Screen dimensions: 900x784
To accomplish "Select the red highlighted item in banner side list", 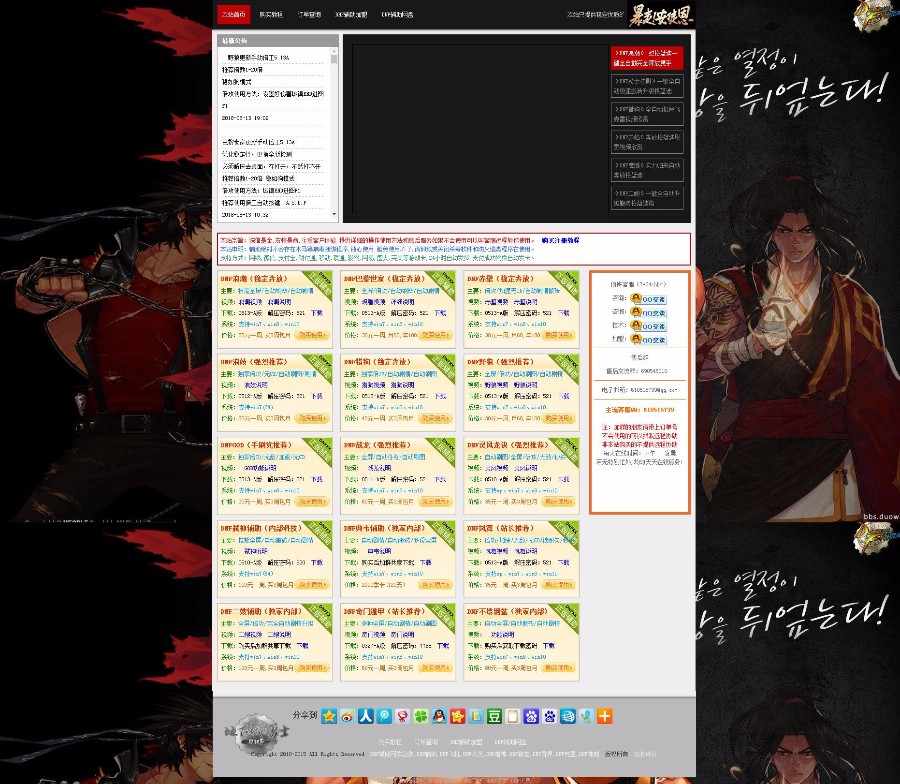I will pos(647,57).
